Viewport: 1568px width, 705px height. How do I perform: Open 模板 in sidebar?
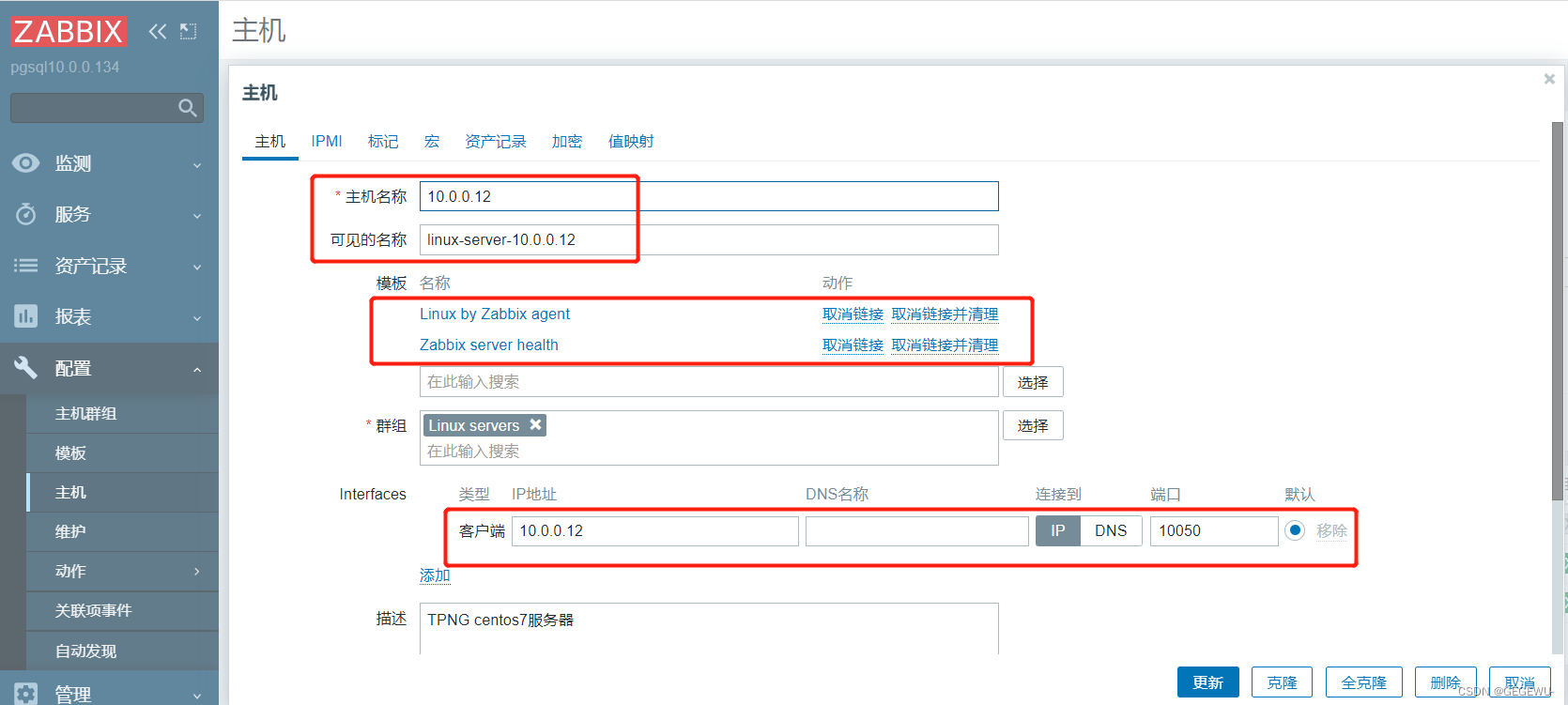[122, 452]
